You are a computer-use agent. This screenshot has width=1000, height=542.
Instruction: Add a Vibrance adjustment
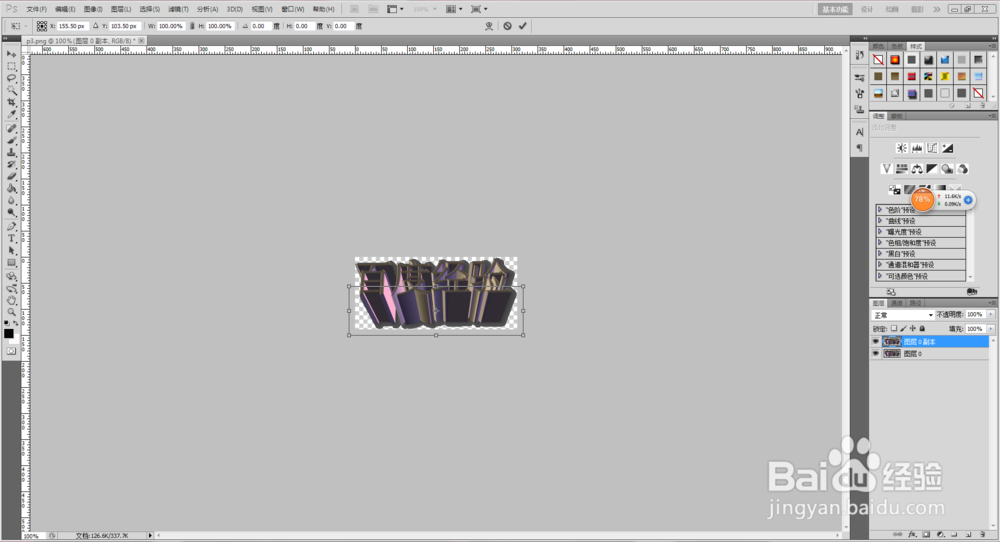click(x=886, y=168)
